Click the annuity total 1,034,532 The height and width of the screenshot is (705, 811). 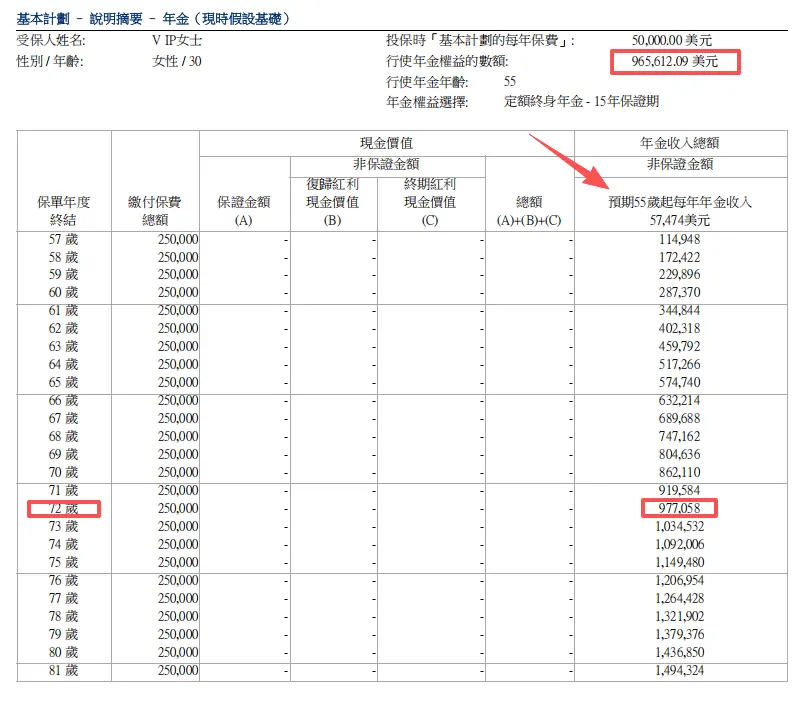tap(680, 527)
